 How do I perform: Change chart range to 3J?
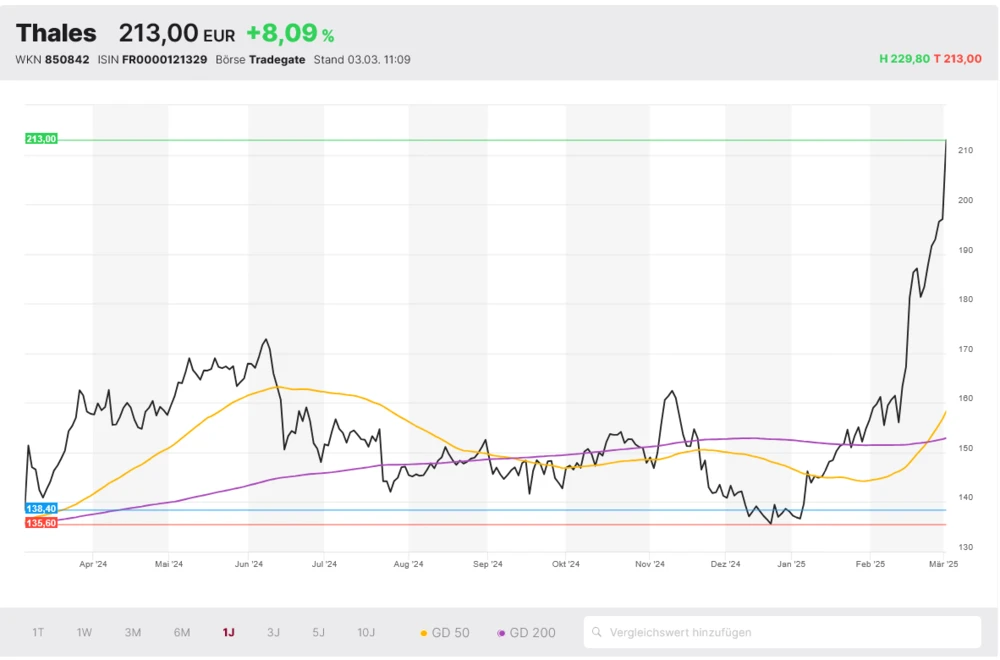coord(273,632)
